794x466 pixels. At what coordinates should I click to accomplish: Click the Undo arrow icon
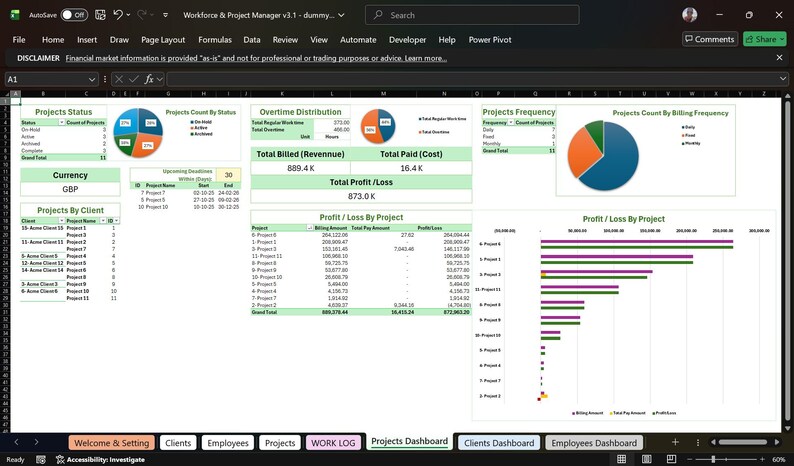click(118, 15)
